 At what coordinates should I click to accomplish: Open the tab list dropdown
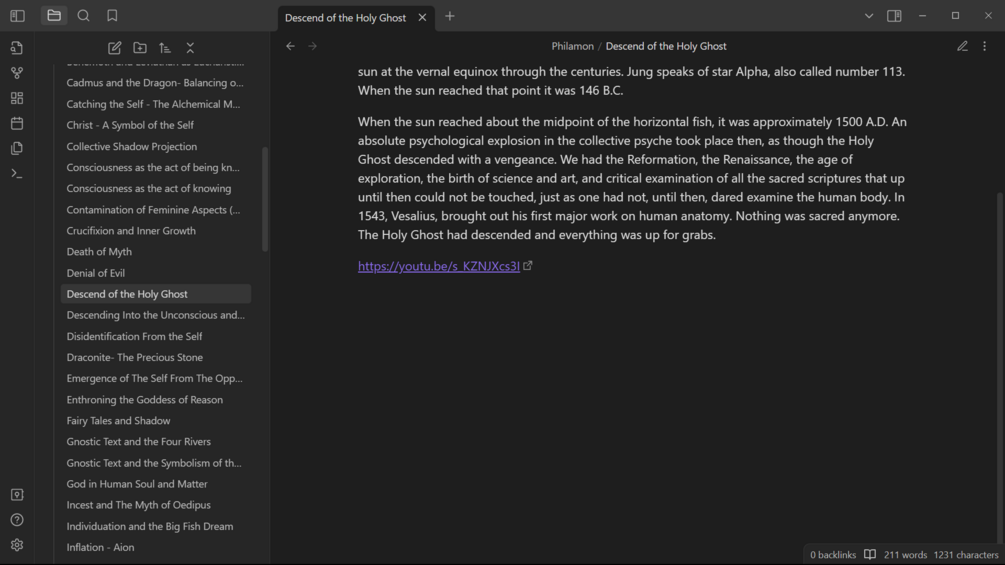pyautogui.click(x=868, y=16)
